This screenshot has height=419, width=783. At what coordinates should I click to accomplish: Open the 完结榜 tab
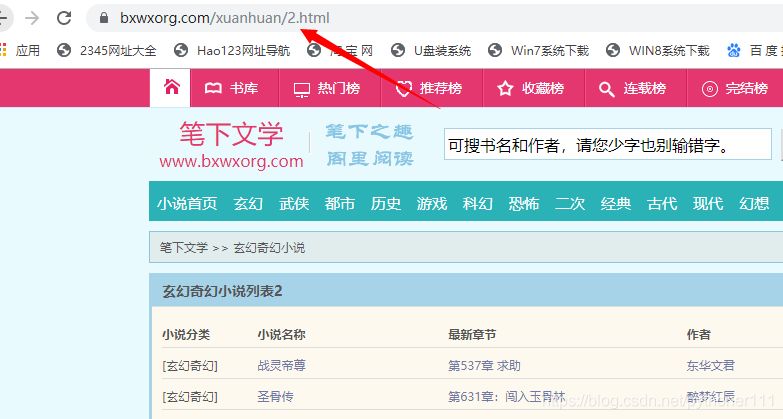coord(734,88)
